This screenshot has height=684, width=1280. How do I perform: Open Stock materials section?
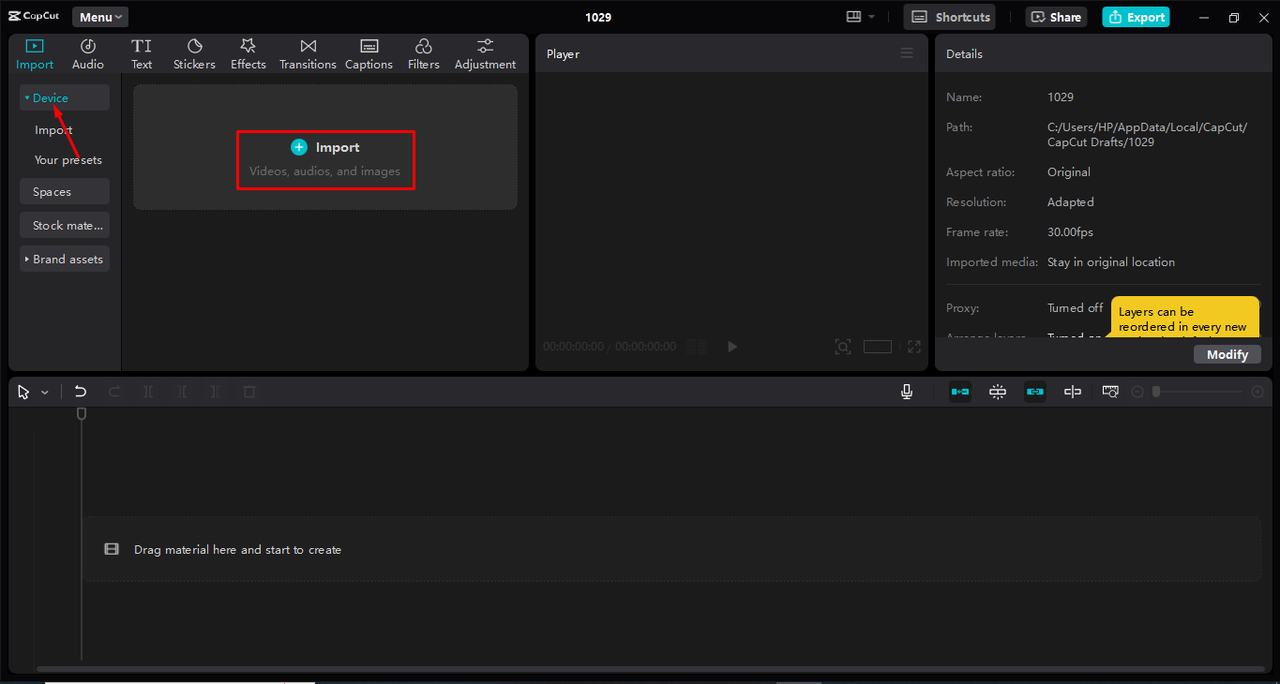[x=64, y=225]
